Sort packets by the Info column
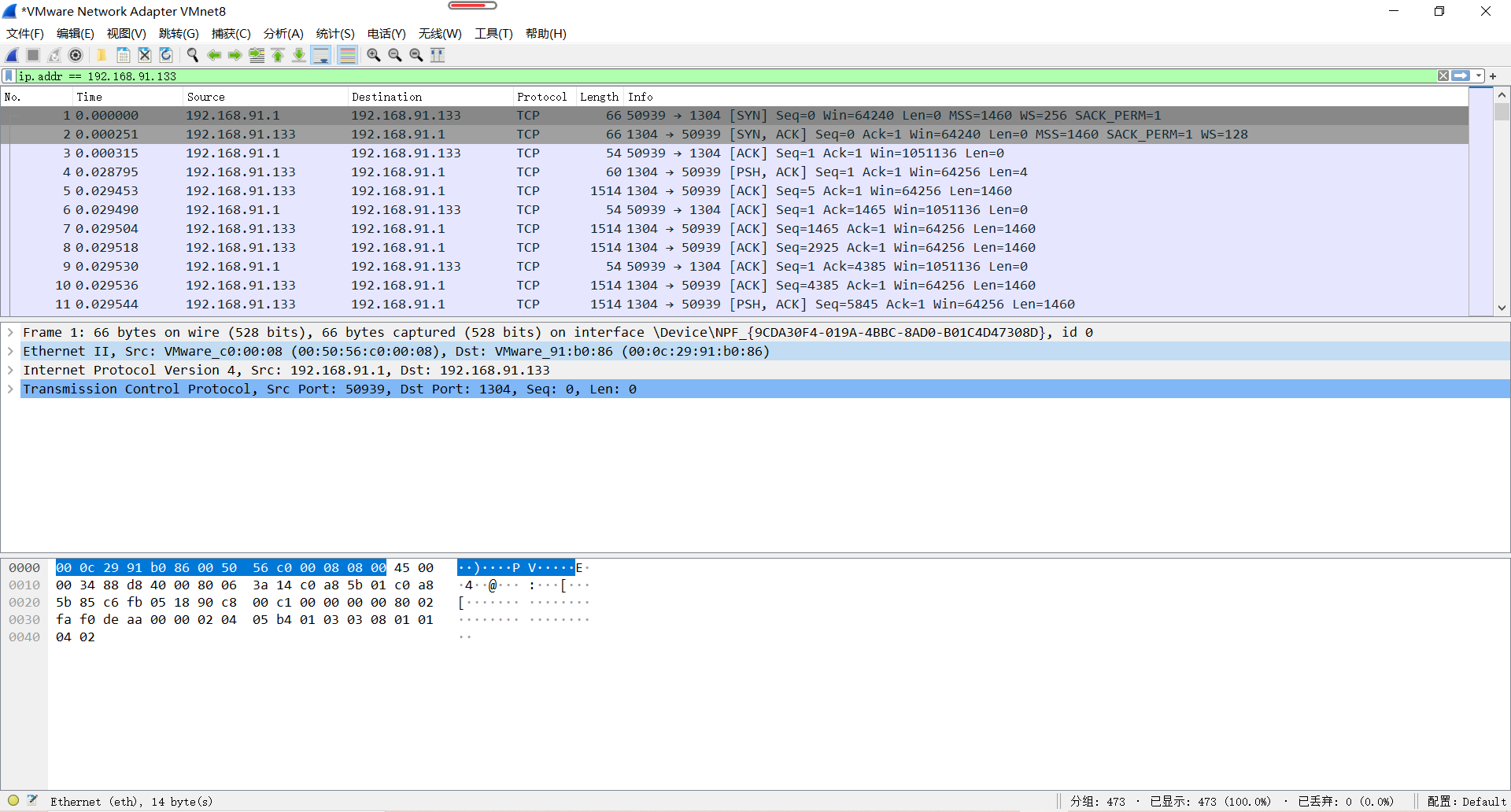Viewport: 1511px width, 812px height. pyautogui.click(x=1046, y=97)
